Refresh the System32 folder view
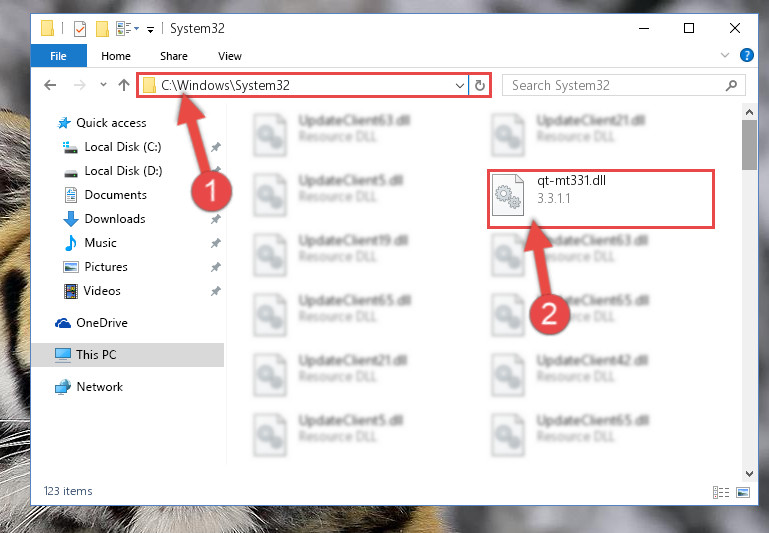 (480, 85)
